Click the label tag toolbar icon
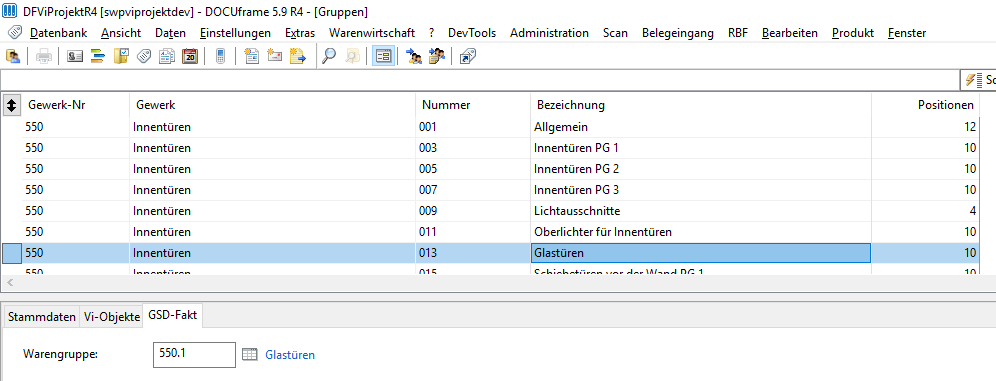The width and height of the screenshot is (996, 381). pos(144,57)
